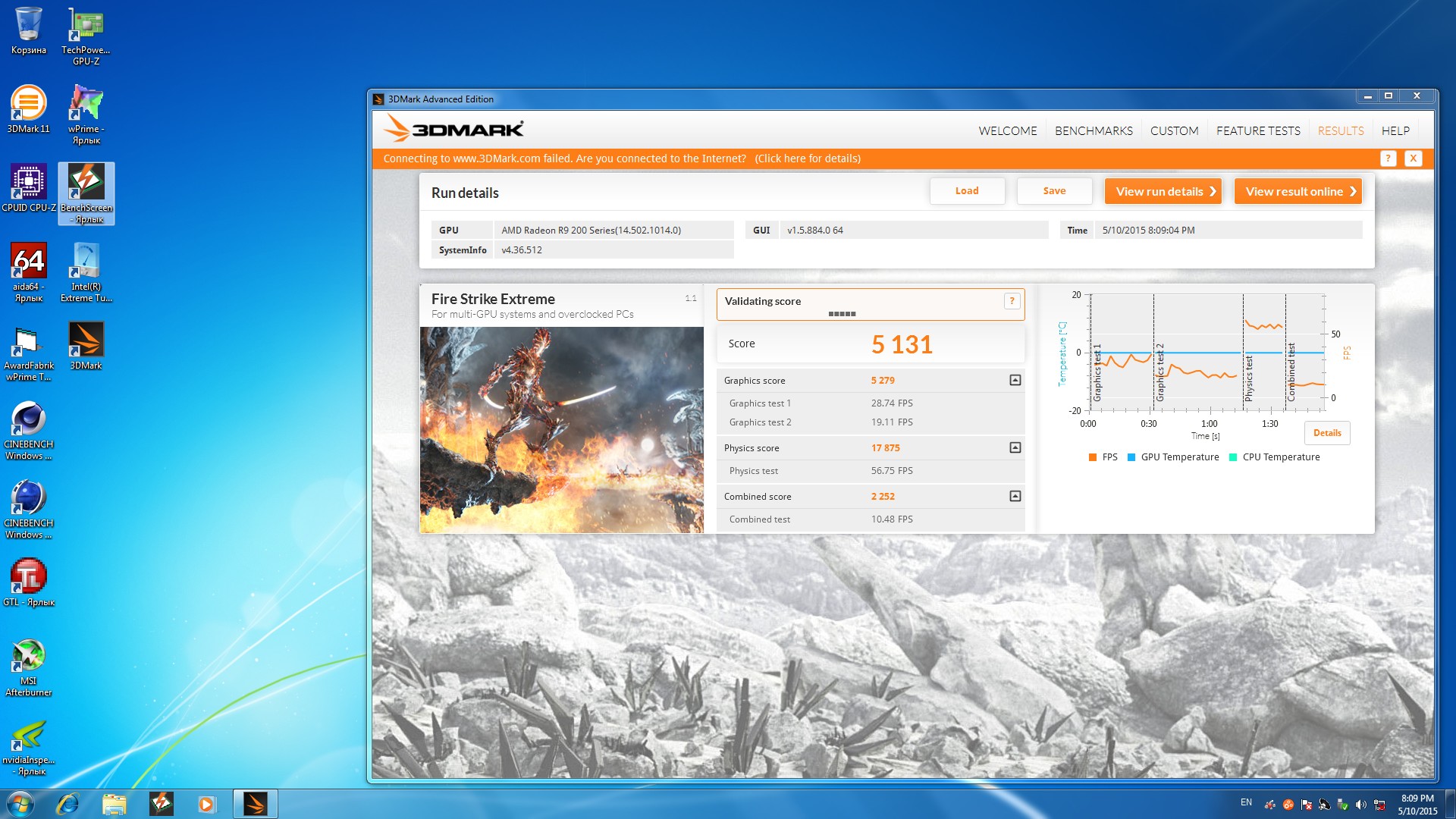
Task: Collapse the Physics score section
Action: point(1015,447)
